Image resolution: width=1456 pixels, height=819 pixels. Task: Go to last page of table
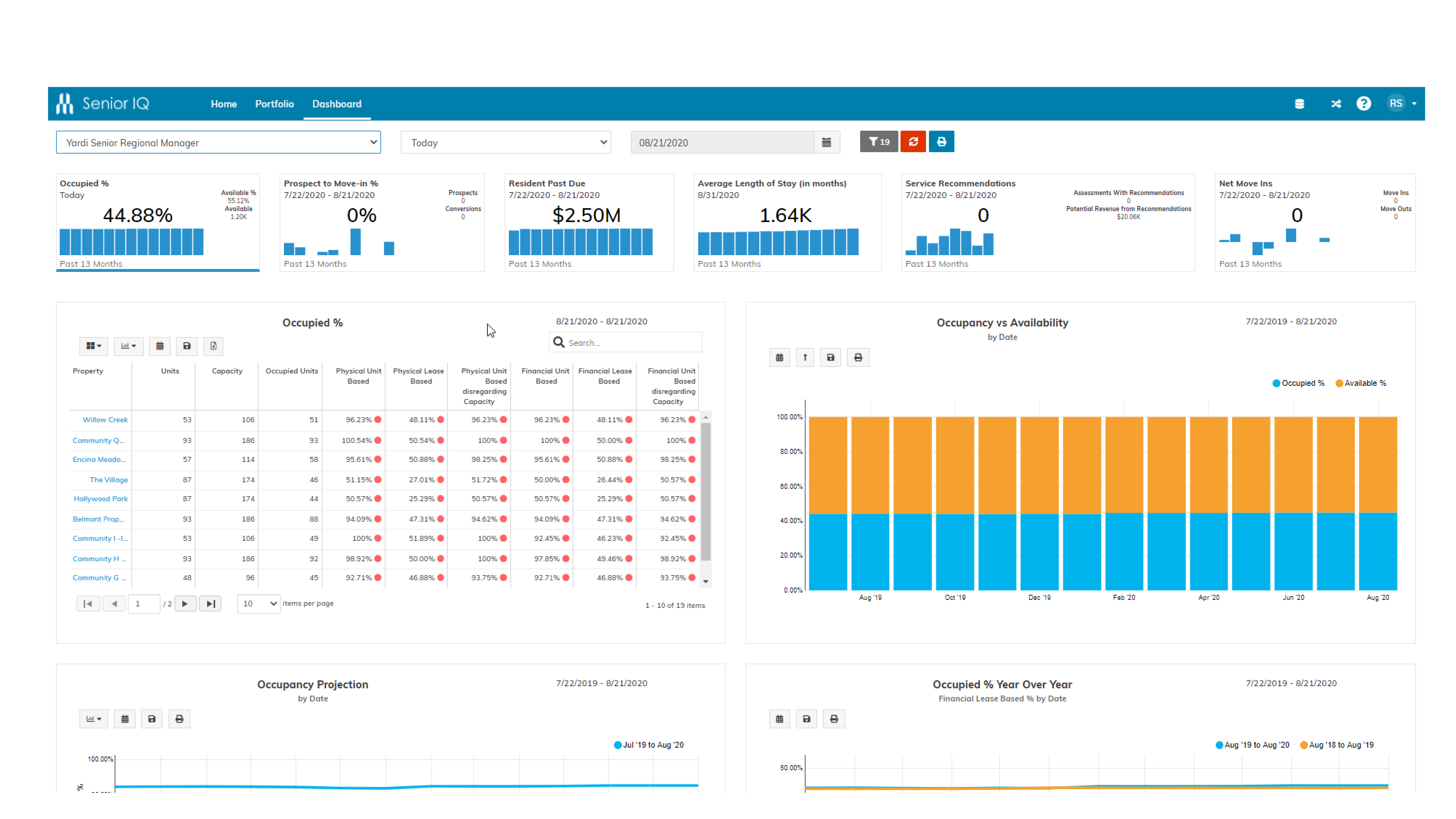click(x=210, y=604)
